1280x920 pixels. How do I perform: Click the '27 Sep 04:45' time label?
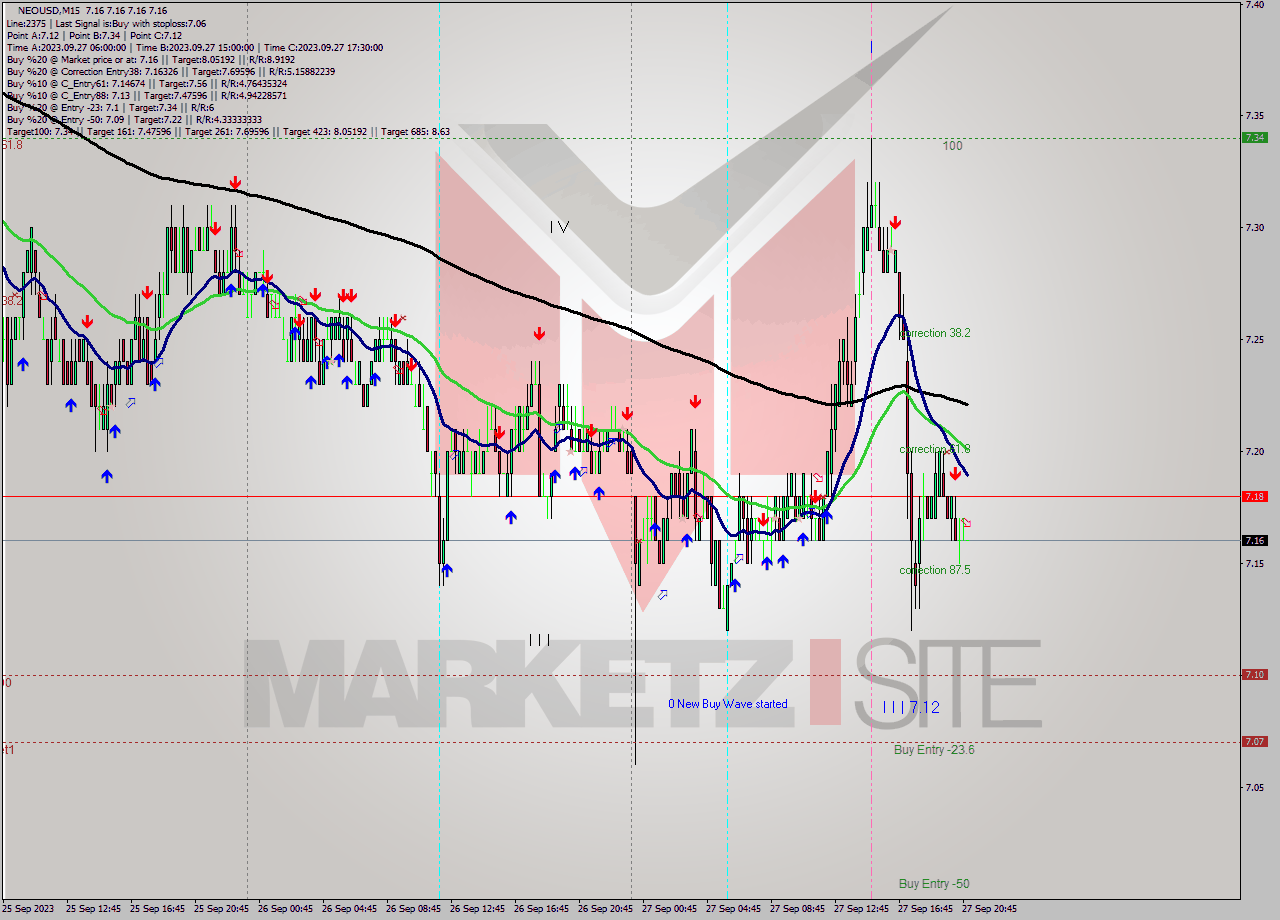pyautogui.click(x=734, y=909)
